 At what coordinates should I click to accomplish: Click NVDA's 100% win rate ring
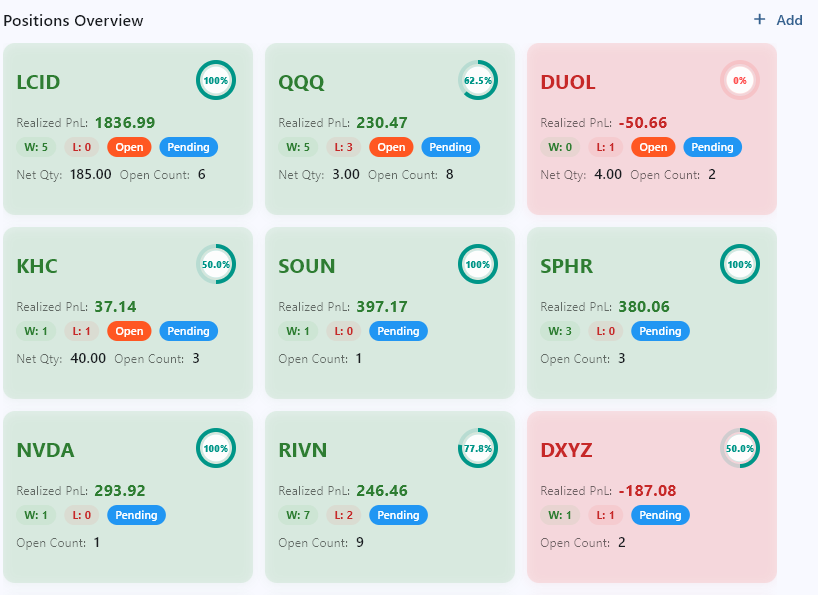tap(215, 449)
